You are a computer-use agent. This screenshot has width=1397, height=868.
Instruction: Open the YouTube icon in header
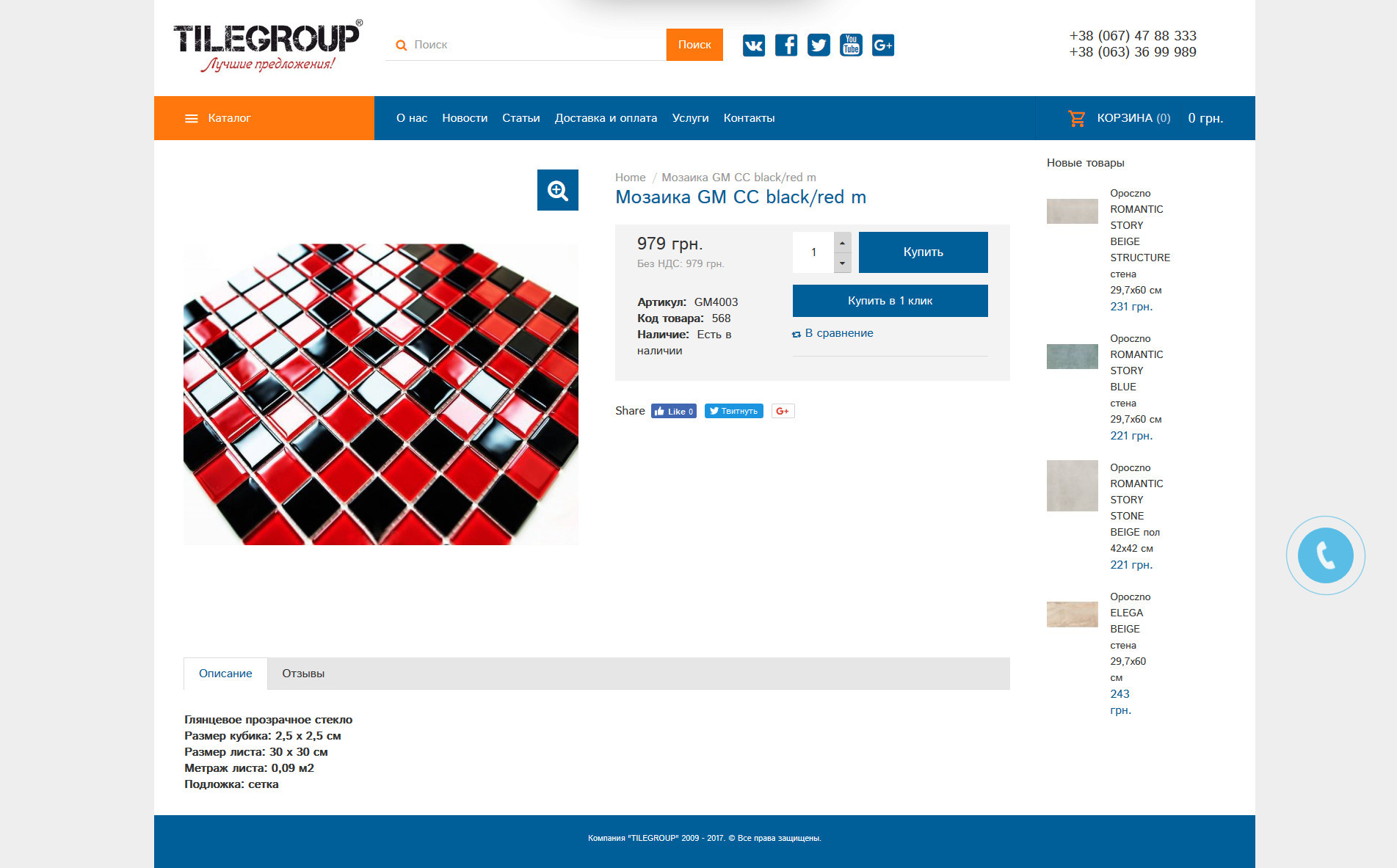click(851, 45)
